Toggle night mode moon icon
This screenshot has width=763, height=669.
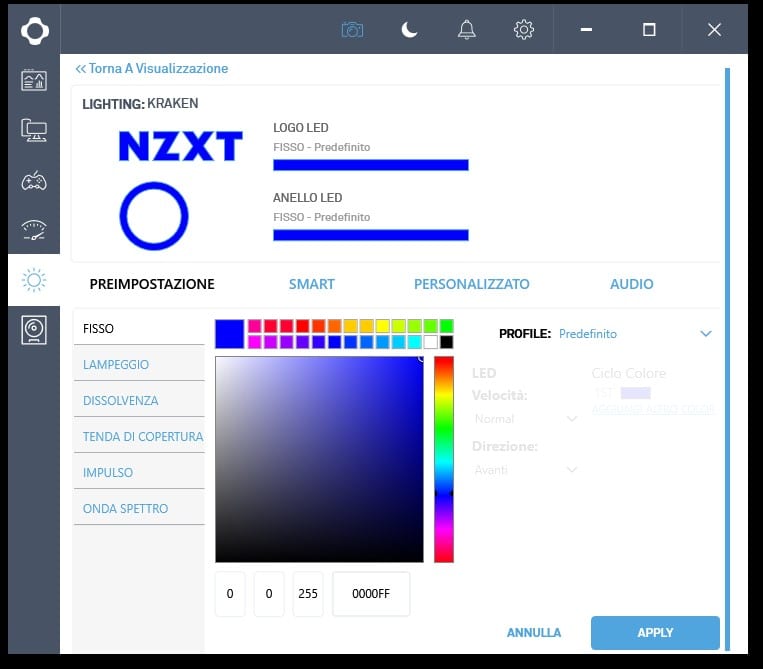[x=409, y=30]
